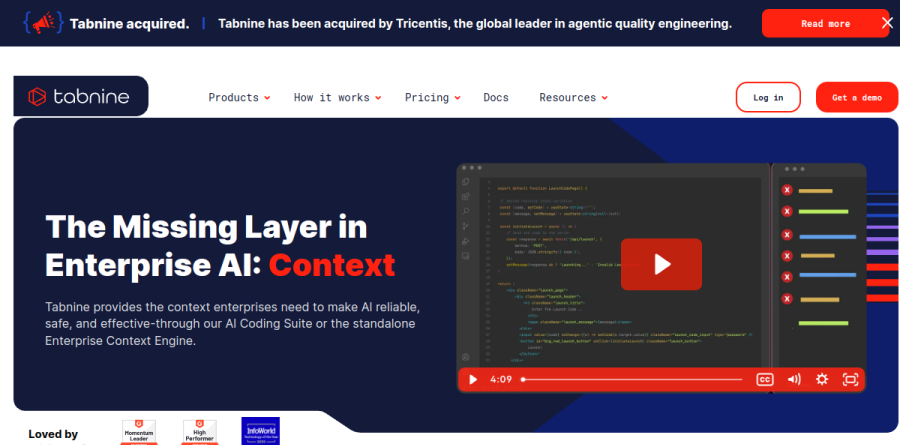
Task: Expand the Pricing menu
Action: pyautogui.click(x=432, y=98)
